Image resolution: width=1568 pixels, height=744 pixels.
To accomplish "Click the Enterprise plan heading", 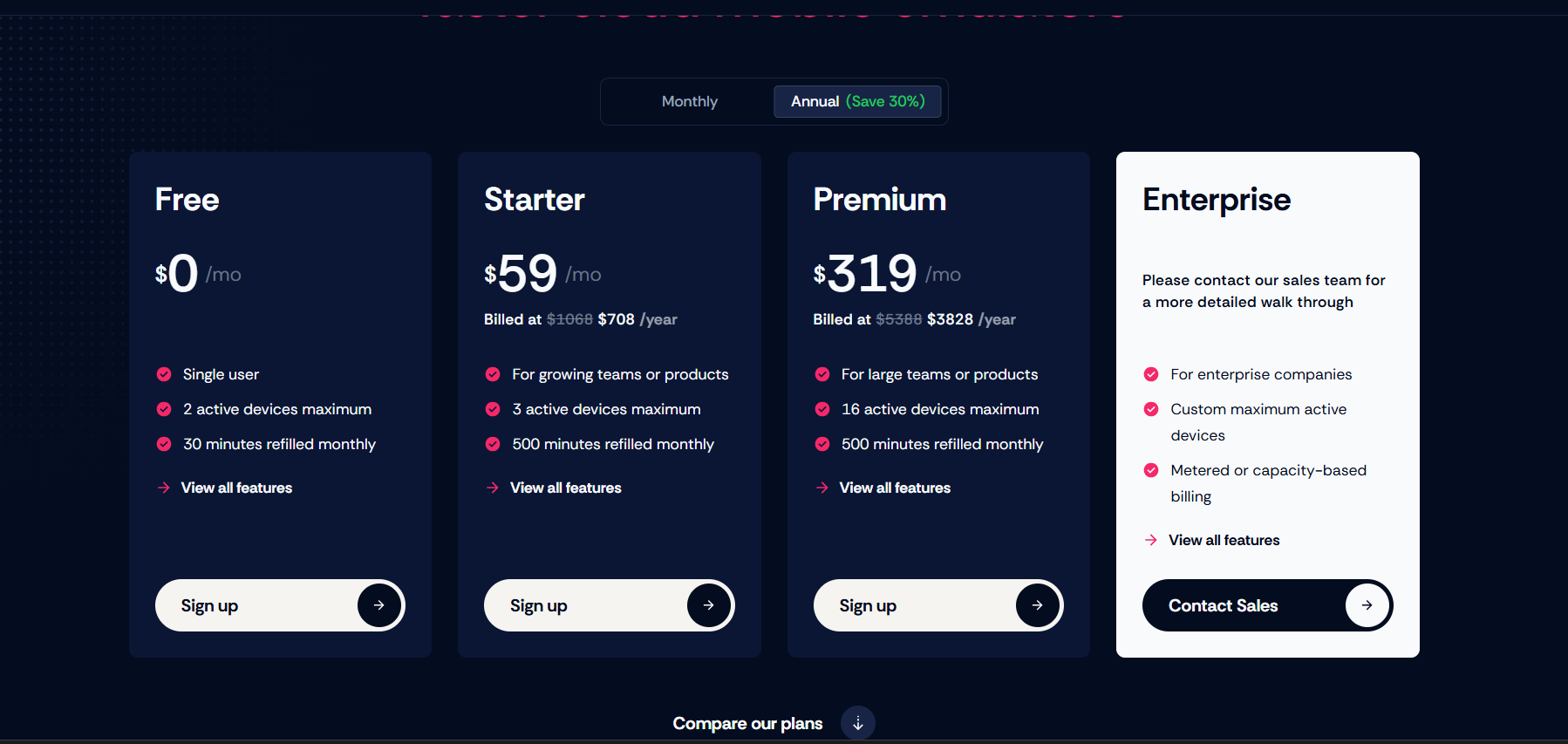I will pos(1216,200).
